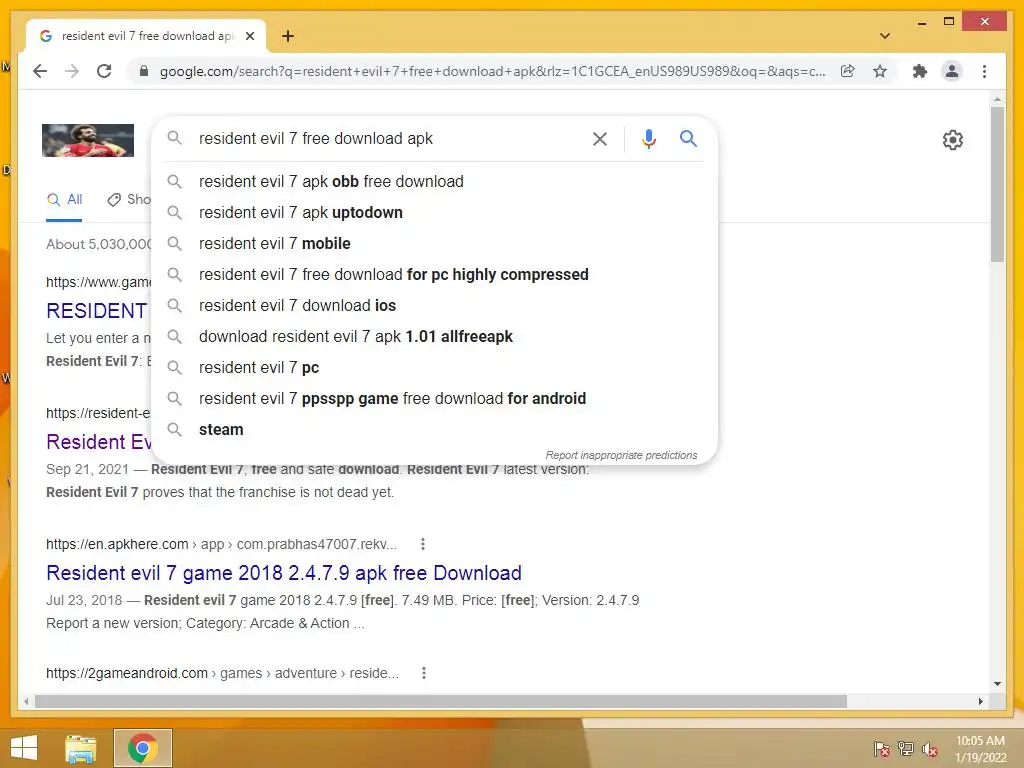Choose suggestion 'resident evil 7 mobile'
Viewport: 1024px width, 768px height.
(x=434, y=244)
